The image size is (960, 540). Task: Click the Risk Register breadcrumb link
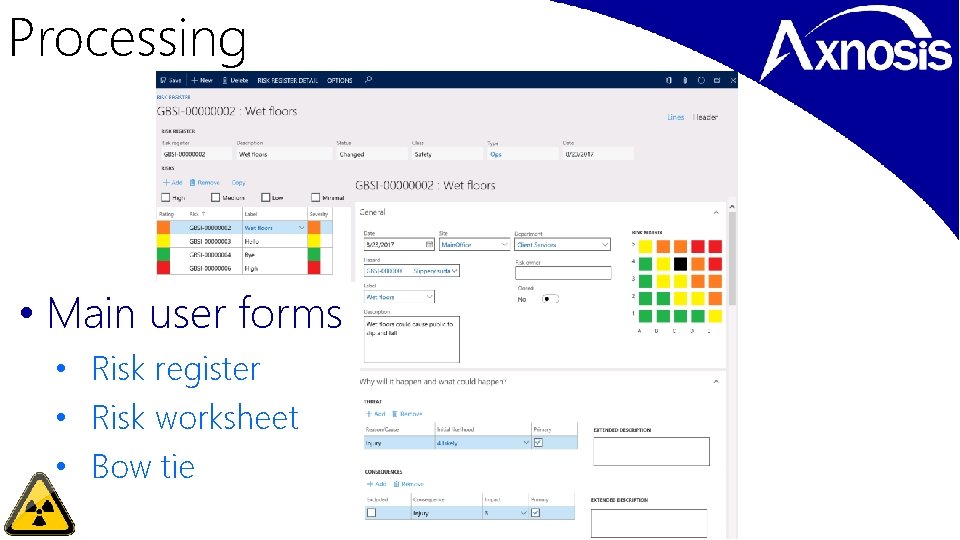coord(173,97)
